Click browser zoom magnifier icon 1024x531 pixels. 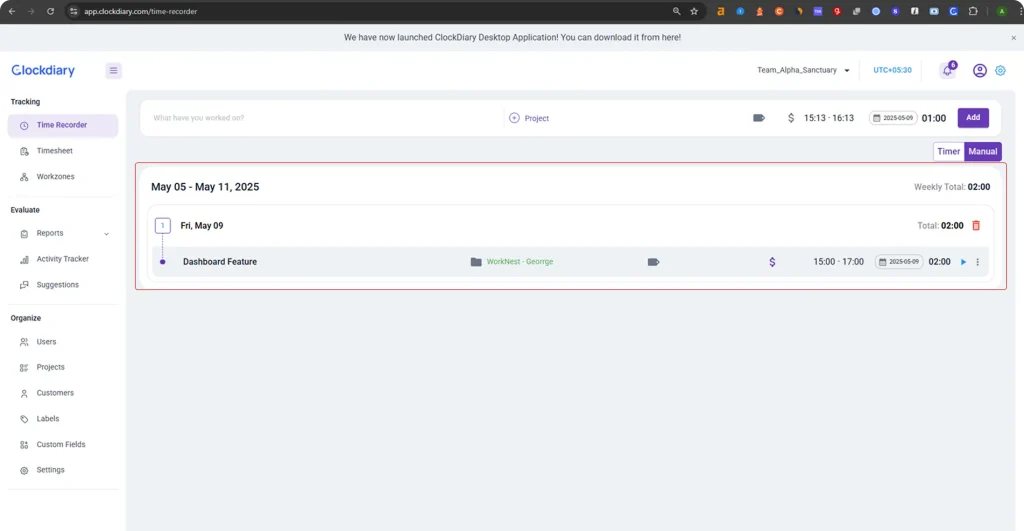point(677,11)
